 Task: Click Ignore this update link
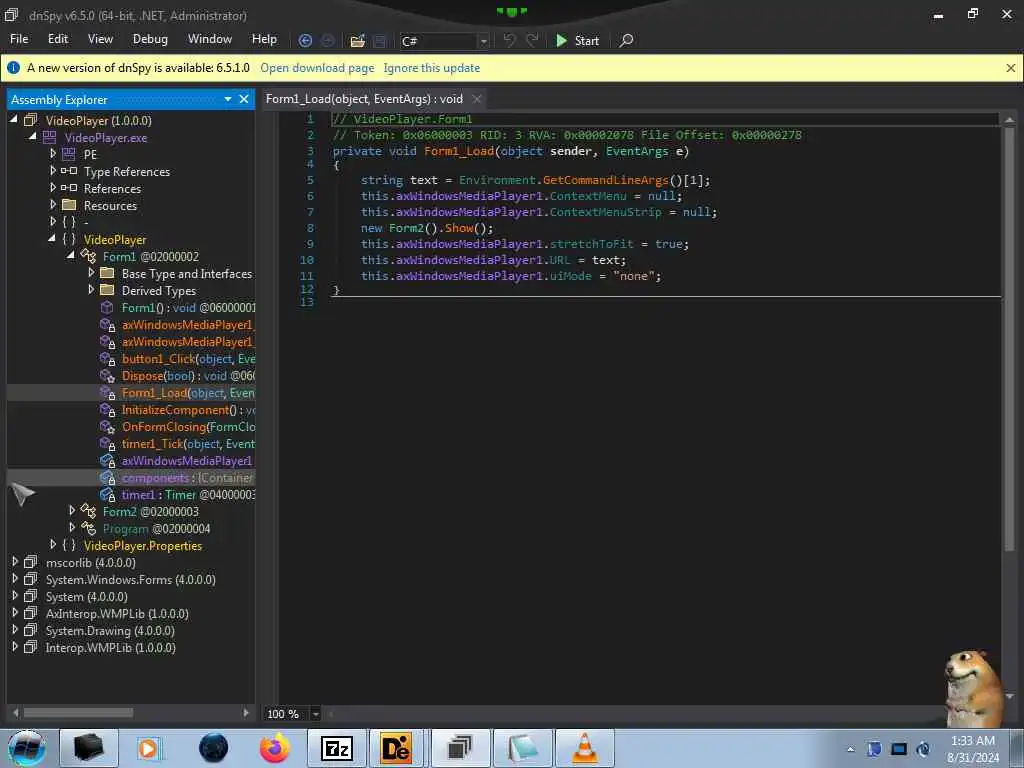[432, 68]
